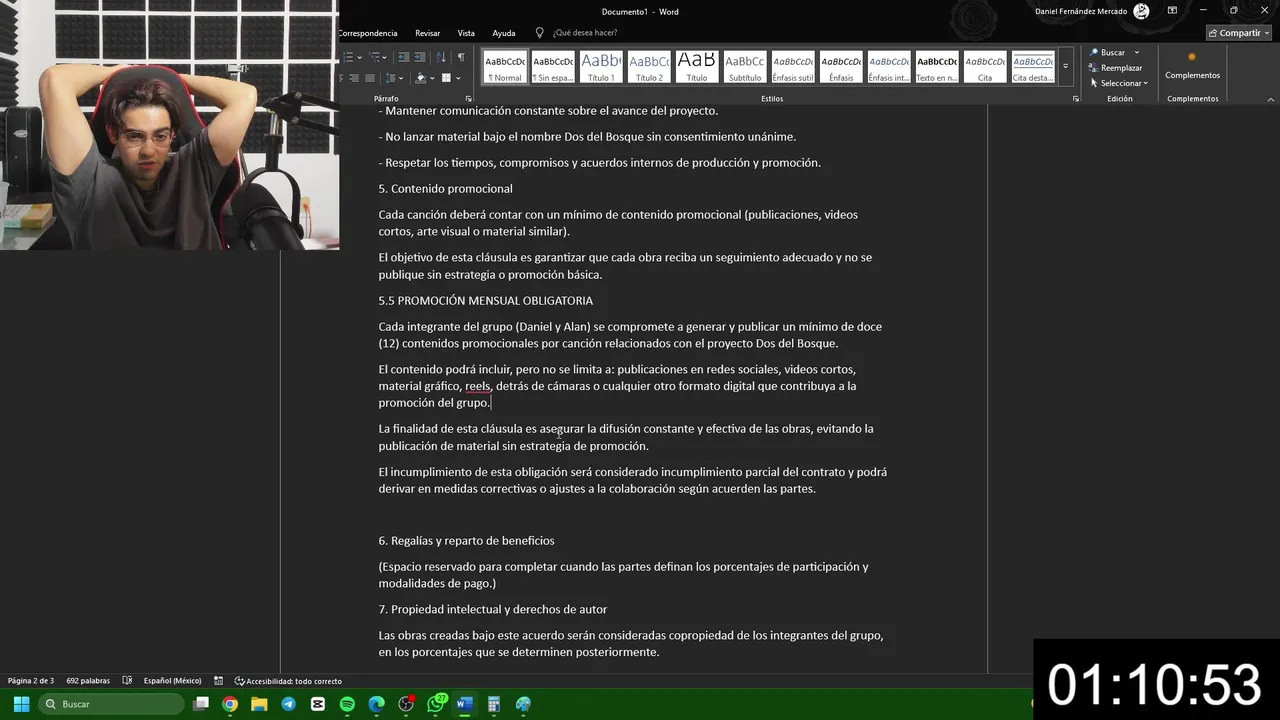Click Accesibilidad: todo correcto status

(288, 681)
